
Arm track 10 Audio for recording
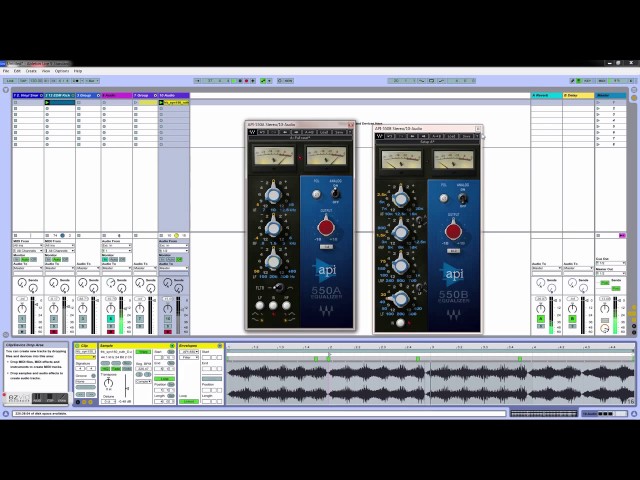tap(168, 332)
